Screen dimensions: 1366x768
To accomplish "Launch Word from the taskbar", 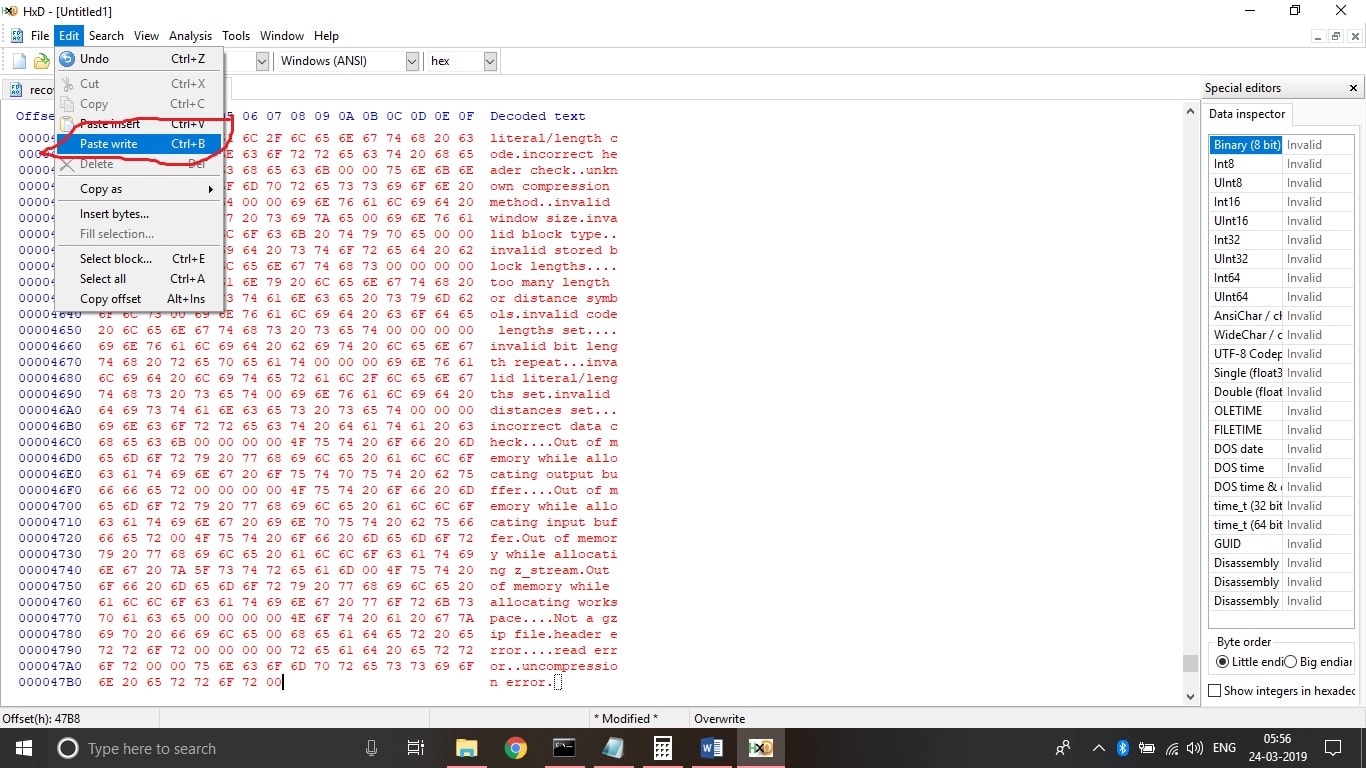I will [712, 748].
